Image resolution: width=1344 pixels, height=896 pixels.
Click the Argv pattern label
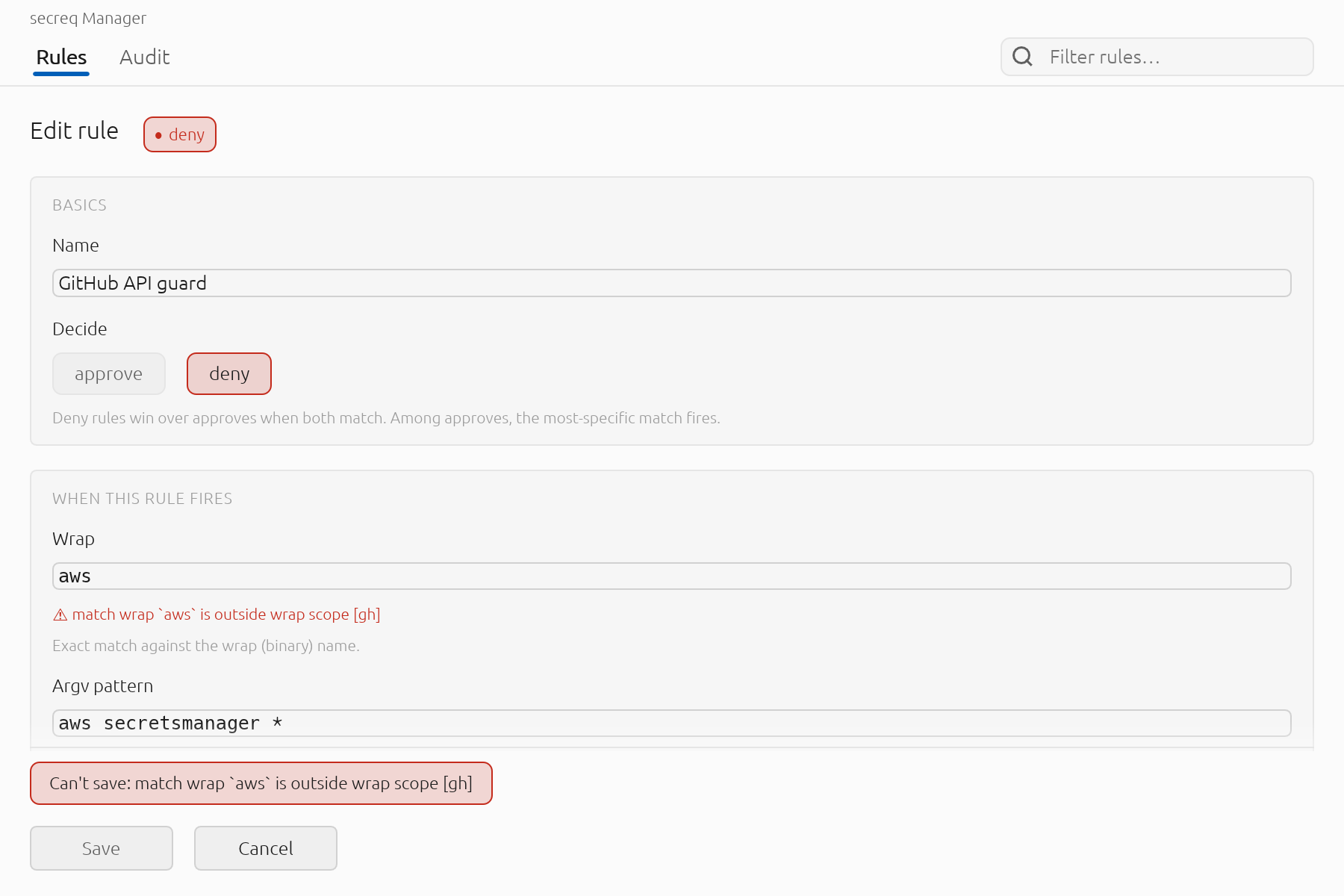click(103, 686)
